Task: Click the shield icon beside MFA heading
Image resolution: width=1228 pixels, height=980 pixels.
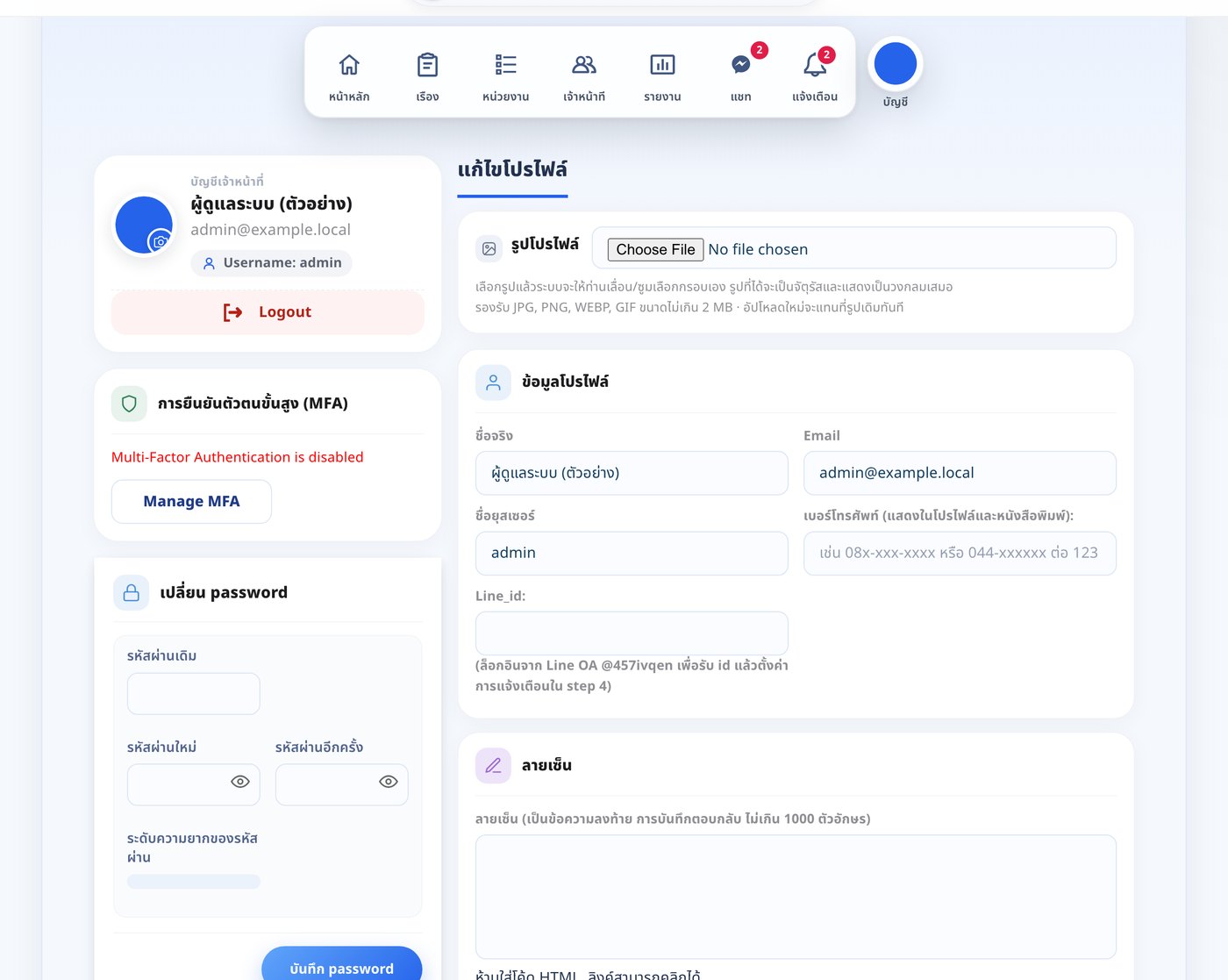Action: [129, 404]
